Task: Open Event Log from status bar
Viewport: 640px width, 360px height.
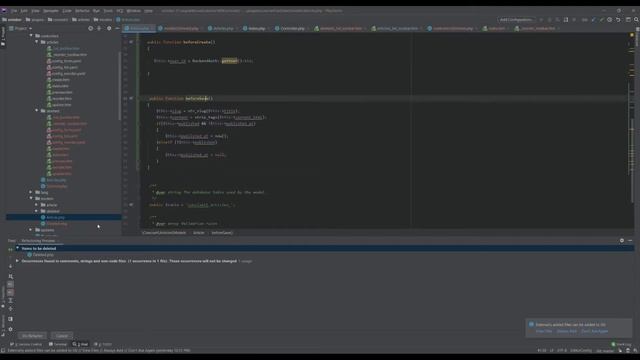Action: pyautogui.click(x=621, y=344)
